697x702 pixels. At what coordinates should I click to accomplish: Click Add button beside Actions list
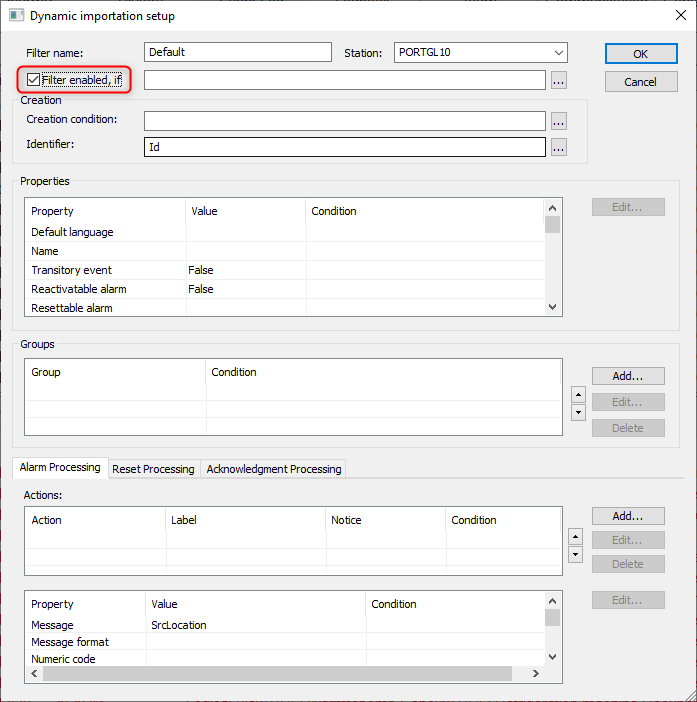[x=628, y=516]
